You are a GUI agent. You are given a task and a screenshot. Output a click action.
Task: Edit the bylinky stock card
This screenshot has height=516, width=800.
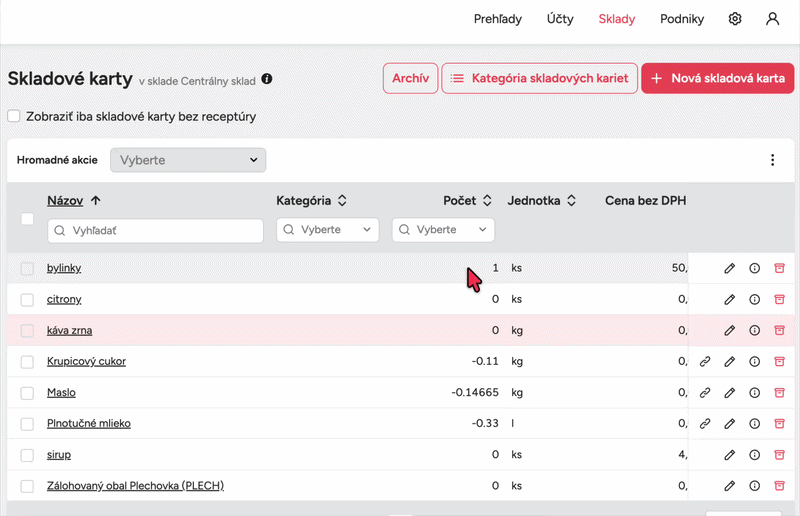coord(730,268)
